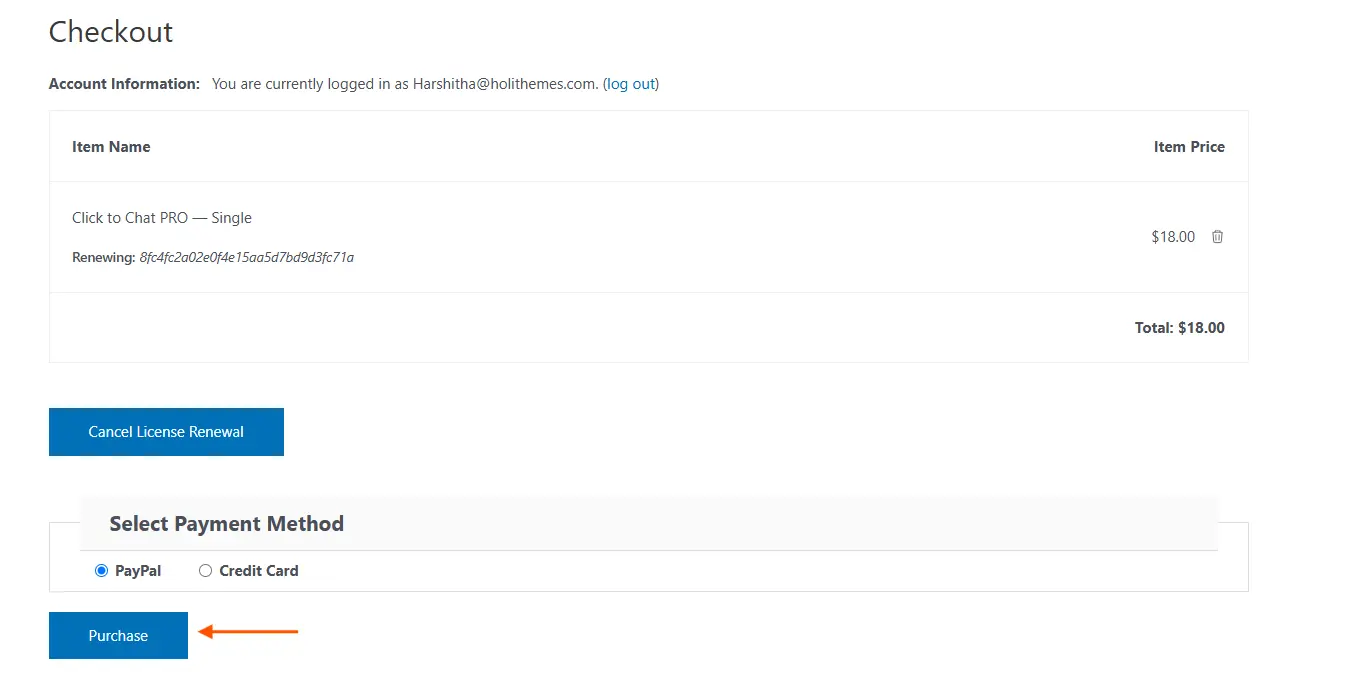The height and width of the screenshot is (684, 1360).
Task: Click the "Click to Chat PRO — Single" item
Action: 162,218
